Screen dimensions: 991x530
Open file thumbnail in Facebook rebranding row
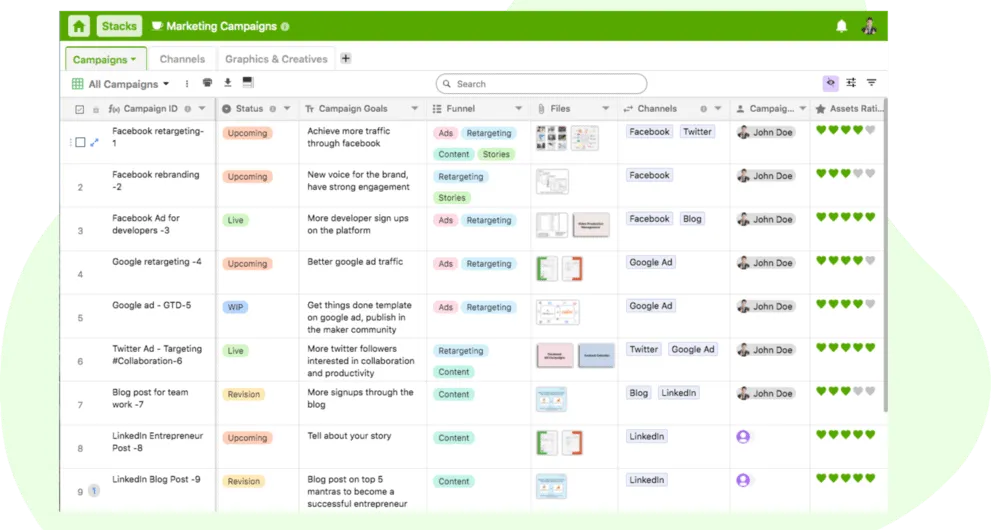(x=552, y=182)
